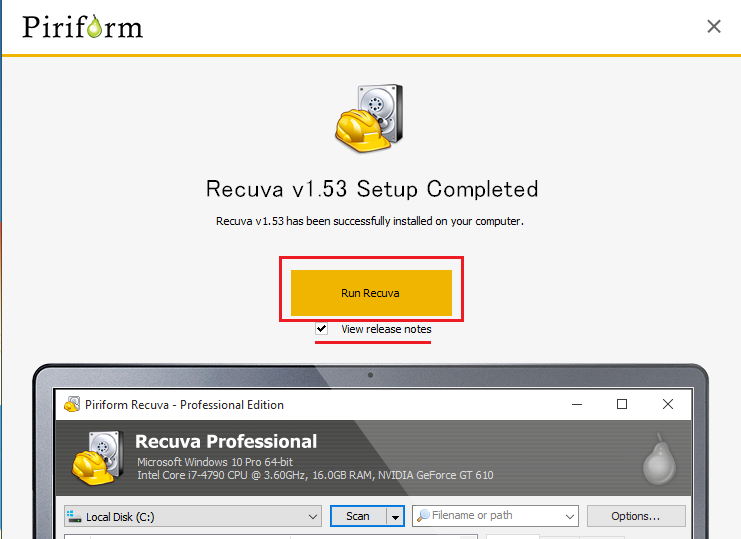Click the Recuva Professional title text
741x539 pixels.
[x=226, y=441]
